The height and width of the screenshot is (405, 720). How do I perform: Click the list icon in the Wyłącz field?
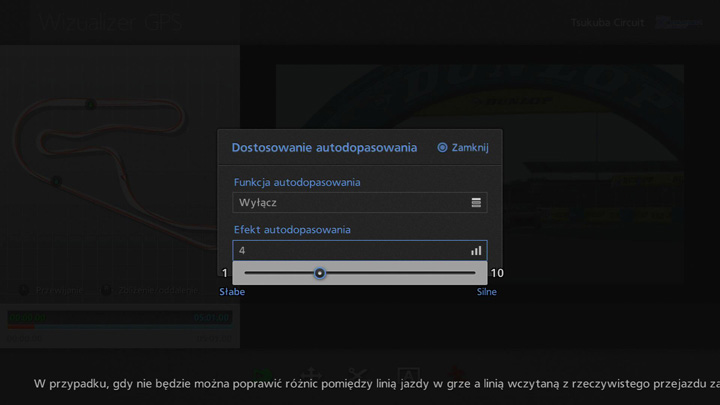[x=476, y=203]
